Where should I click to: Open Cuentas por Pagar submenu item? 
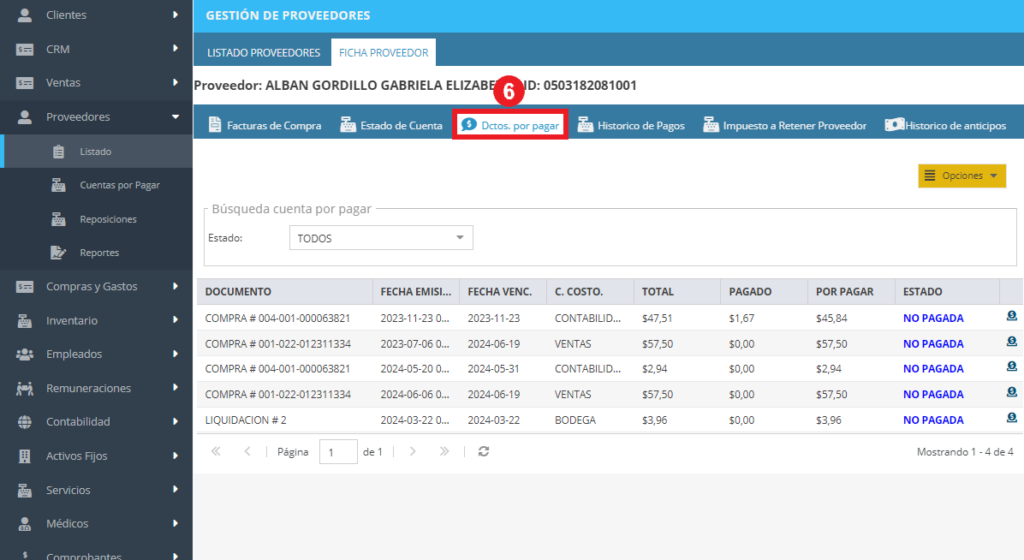(x=120, y=185)
